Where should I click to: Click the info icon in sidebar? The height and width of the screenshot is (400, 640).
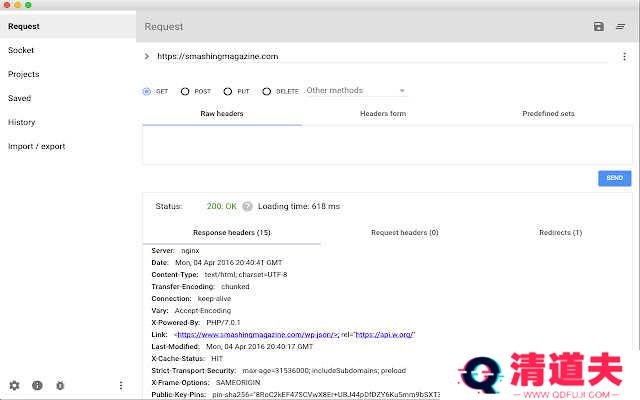tap(37, 385)
